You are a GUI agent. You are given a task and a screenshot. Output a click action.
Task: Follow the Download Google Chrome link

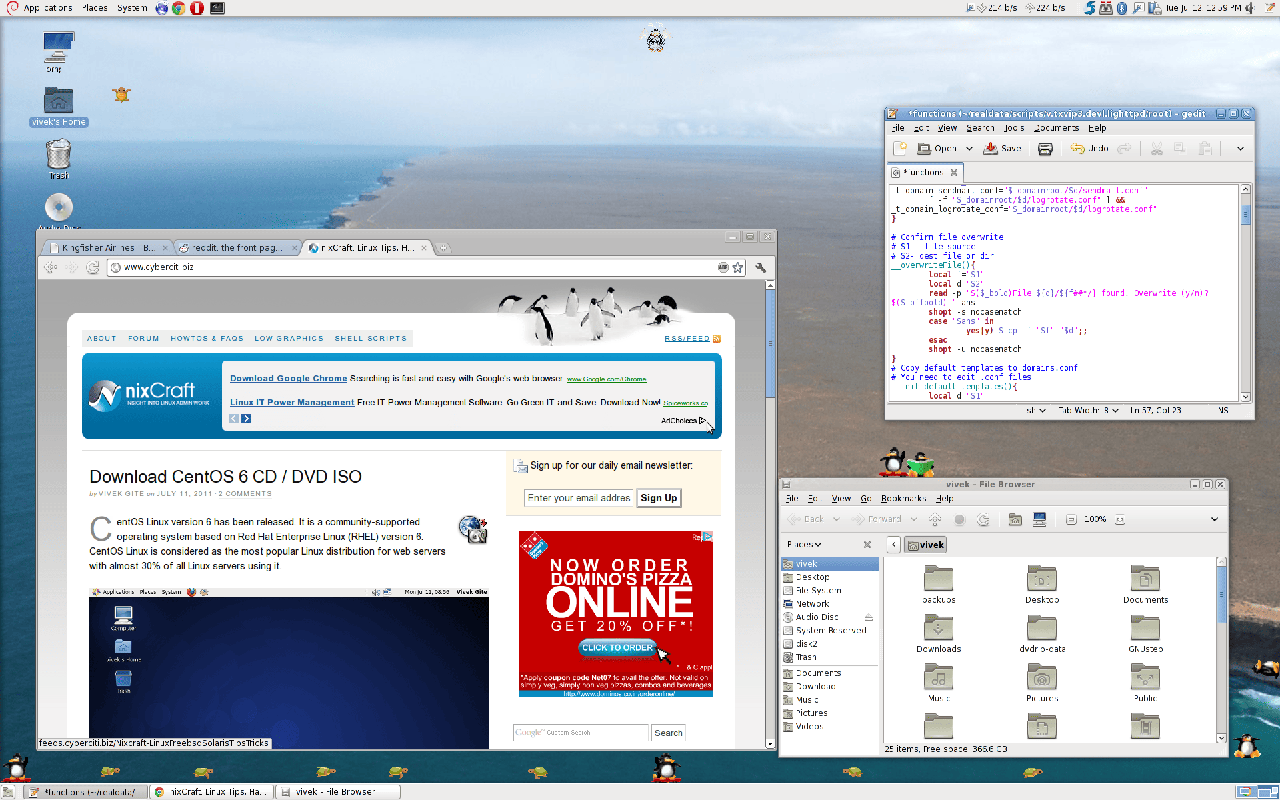(288, 378)
